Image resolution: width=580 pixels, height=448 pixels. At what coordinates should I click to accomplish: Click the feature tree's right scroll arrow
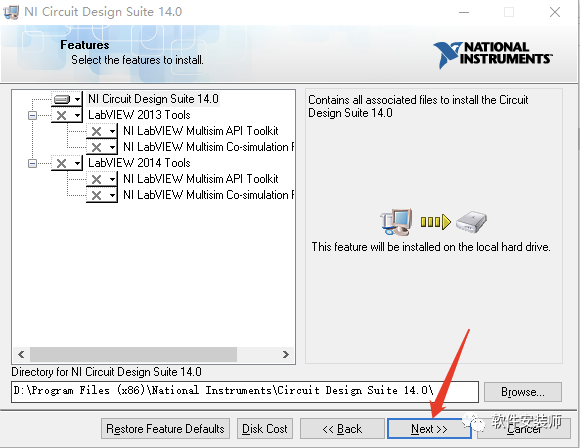pyautogui.click(x=286, y=354)
